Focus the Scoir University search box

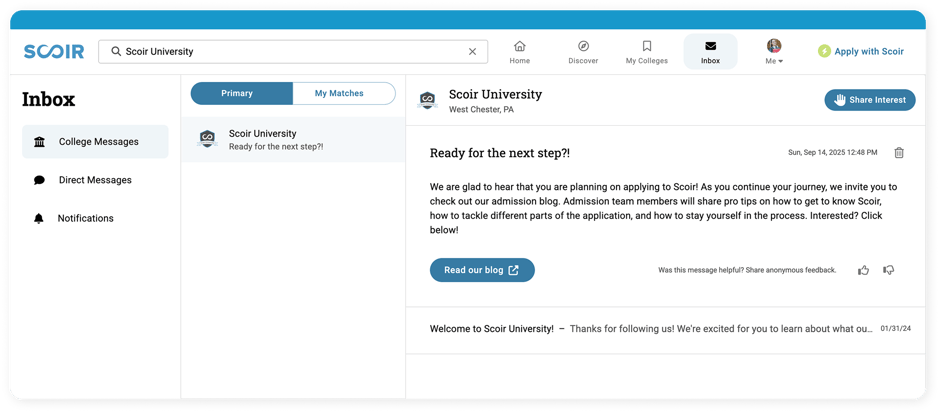293,52
